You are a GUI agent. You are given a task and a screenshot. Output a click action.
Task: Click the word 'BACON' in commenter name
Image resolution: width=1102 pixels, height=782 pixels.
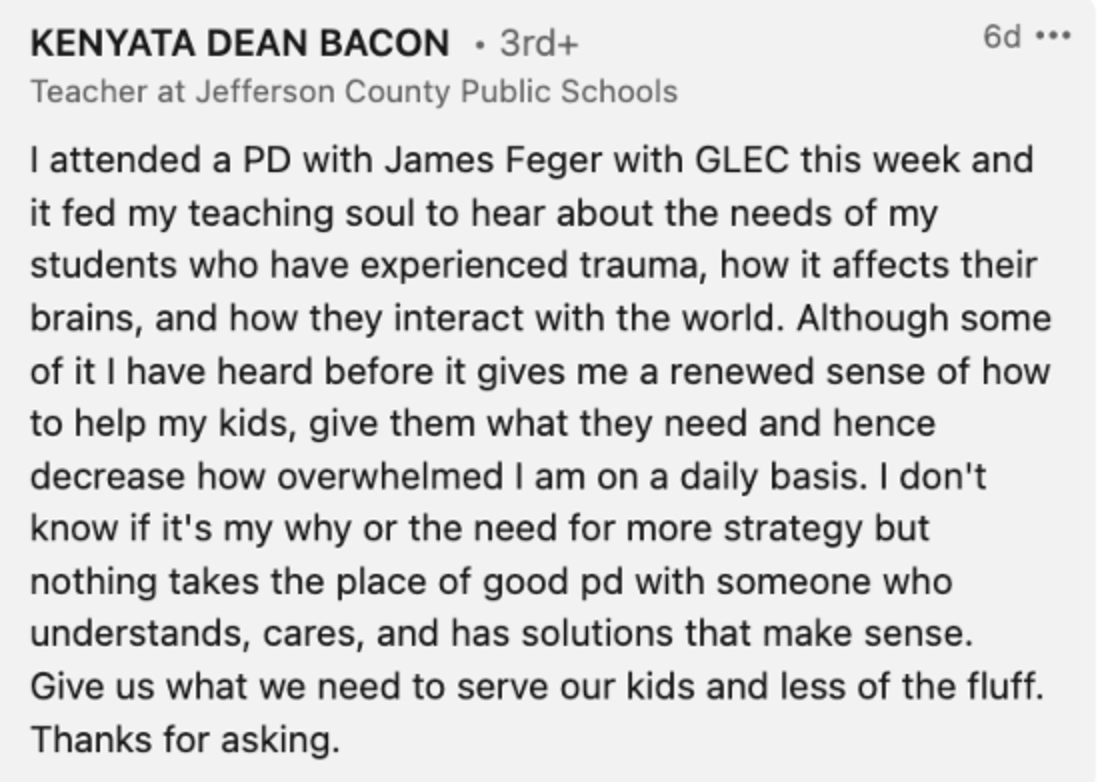[384, 43]
